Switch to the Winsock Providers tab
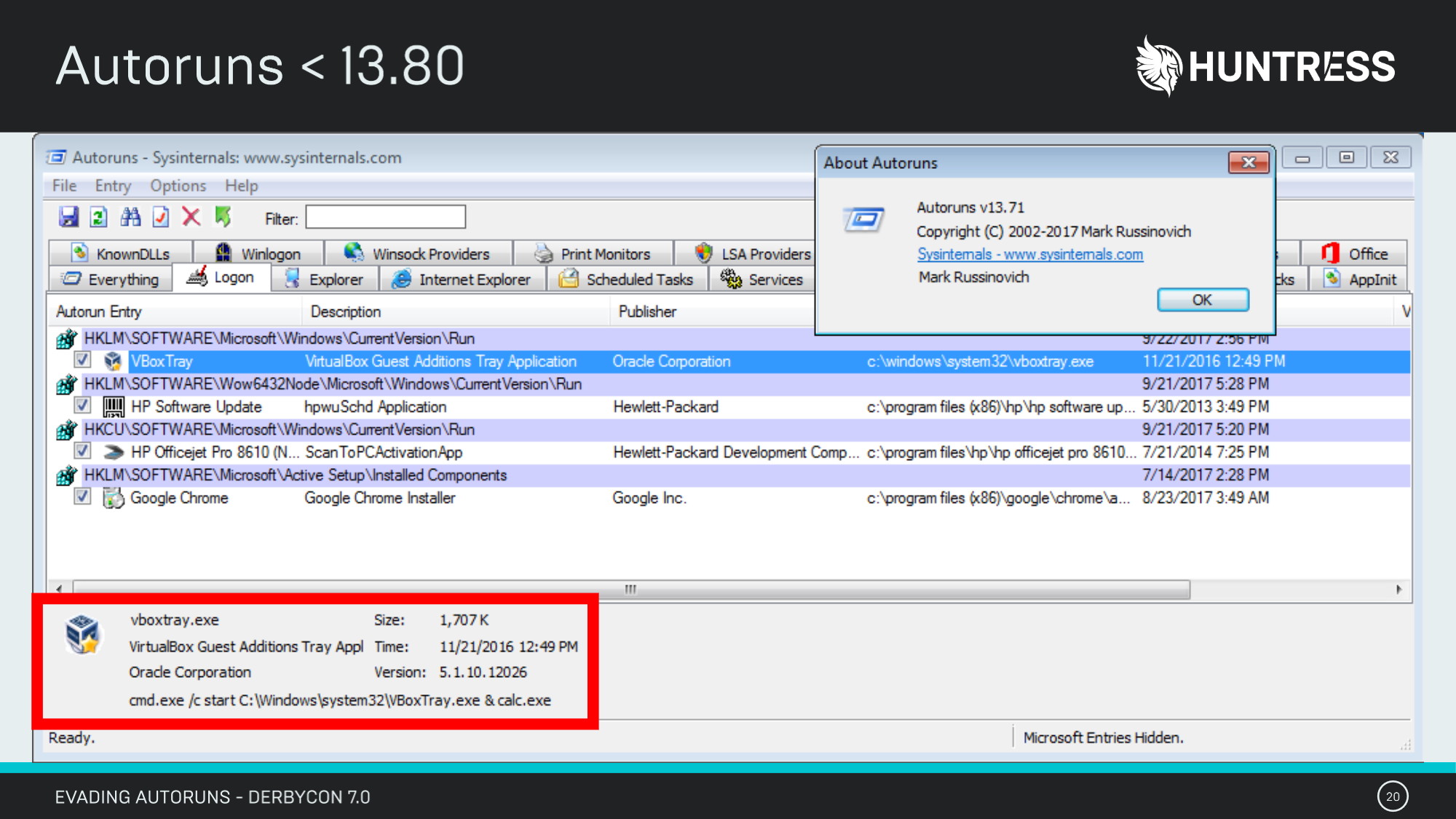 419,253
